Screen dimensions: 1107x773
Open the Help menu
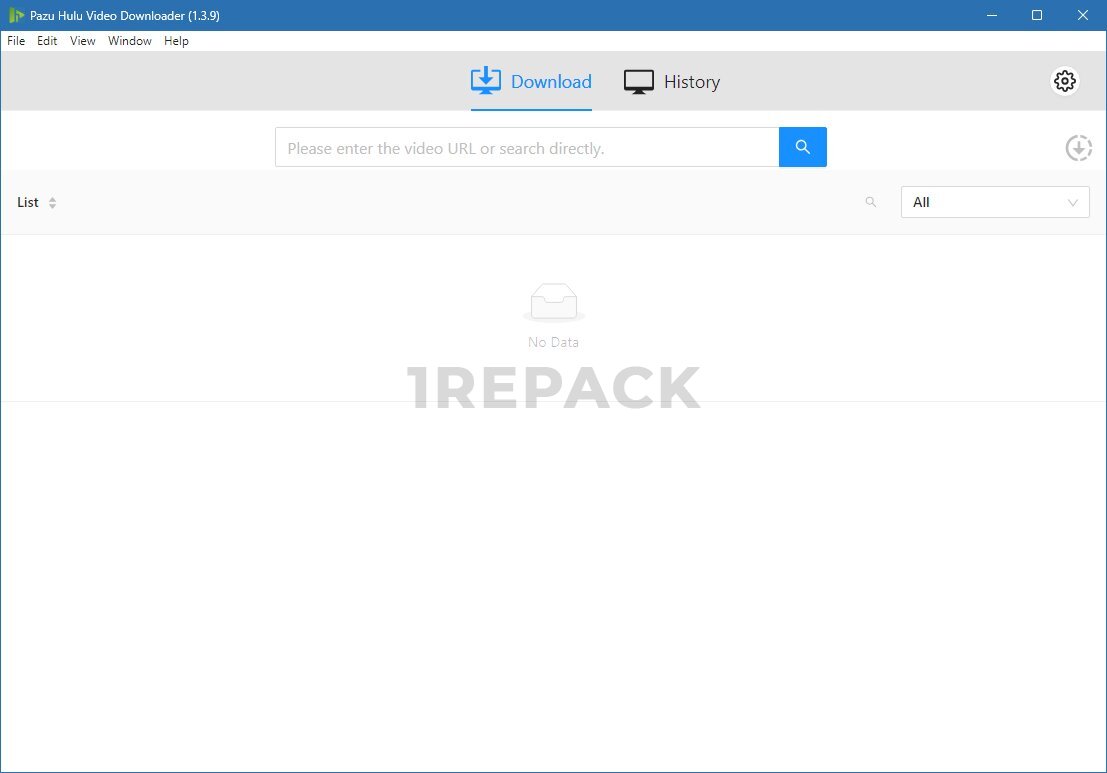[x=176, y=41]
